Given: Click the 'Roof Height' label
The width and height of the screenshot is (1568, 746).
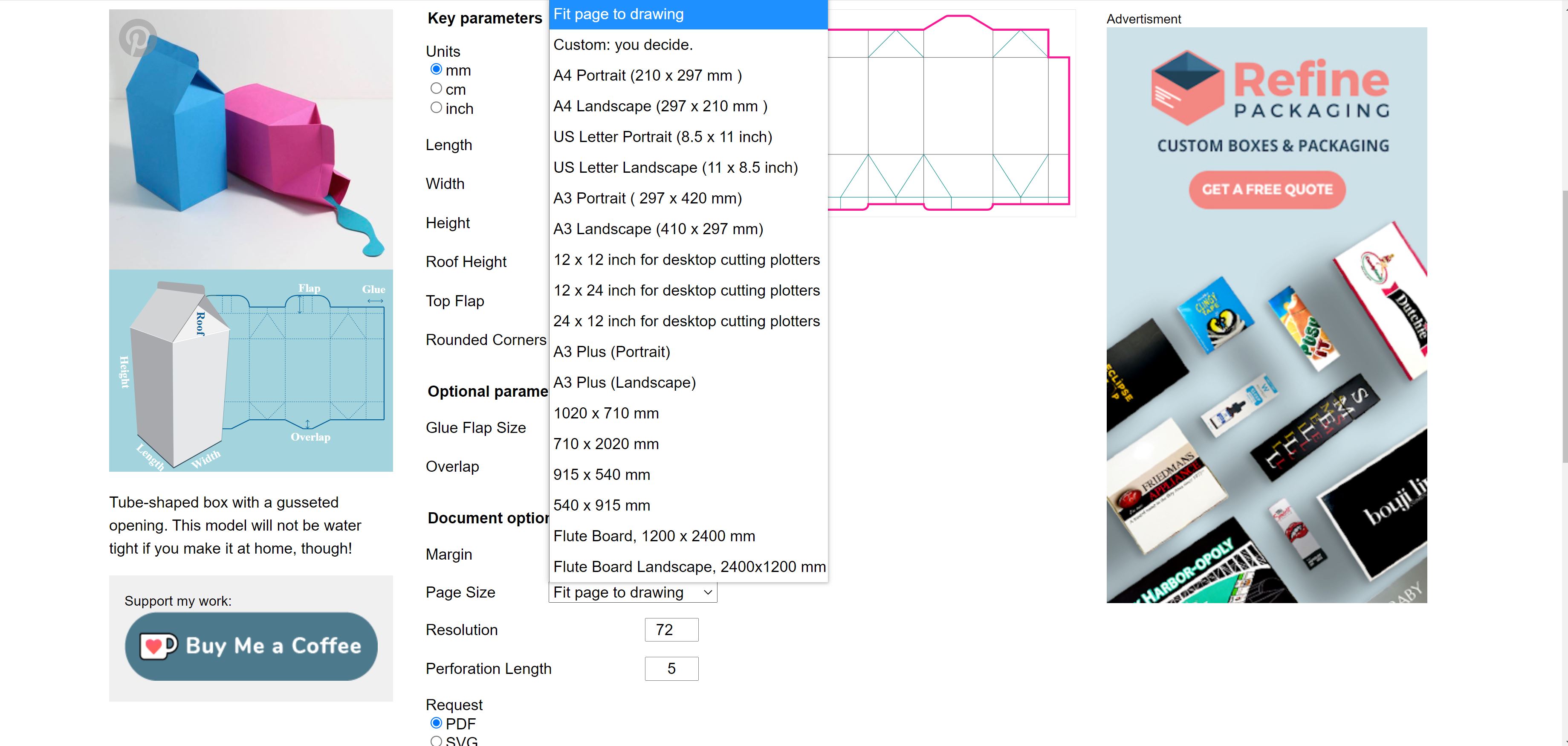Looking at the screenshot, I should (466, 262).
